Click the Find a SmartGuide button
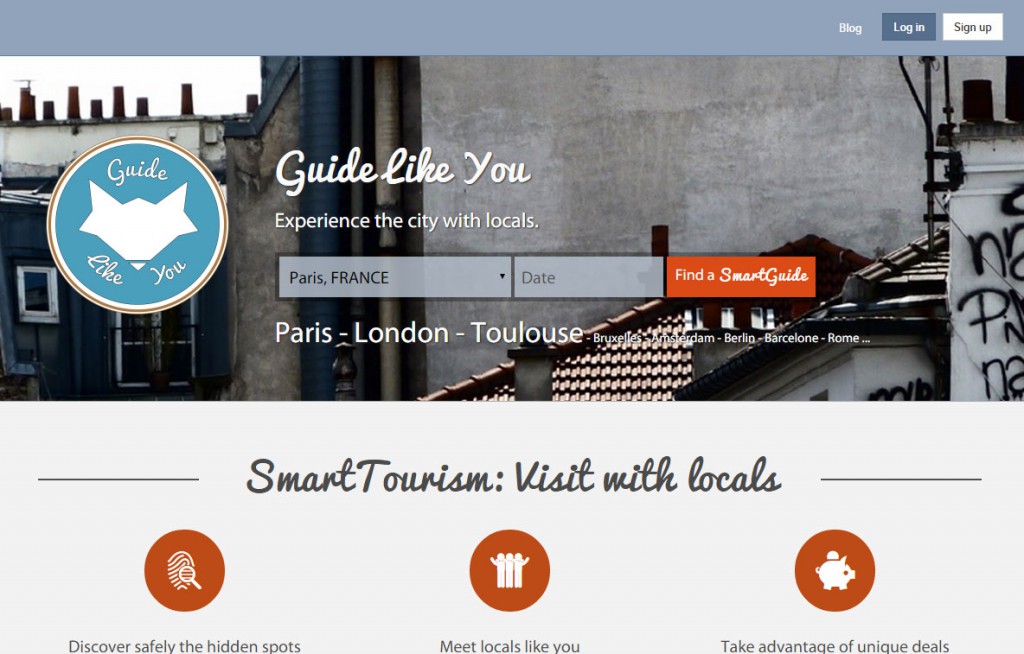Image resolution: width=1024 pixels, height=654 pixels. 741,276
